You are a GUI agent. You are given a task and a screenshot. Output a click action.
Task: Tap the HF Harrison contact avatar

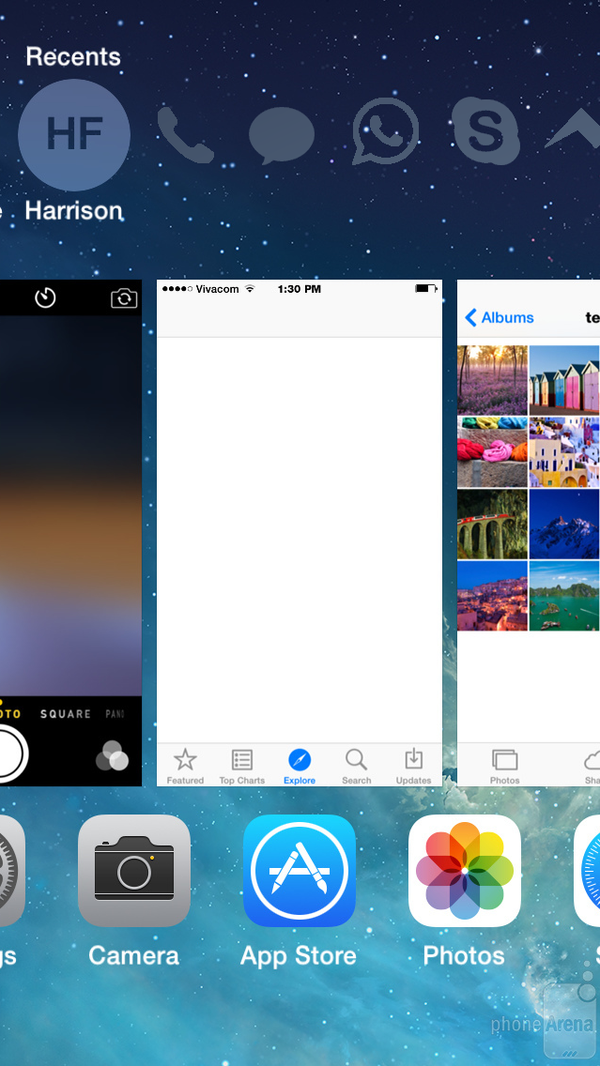point(74,135)
